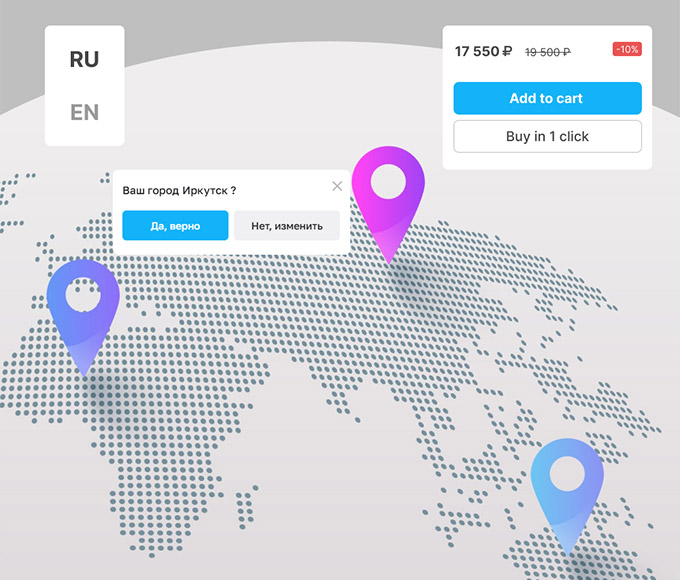Switch language to EN
The width and height of the screenshot is (680, 580).
85,112
